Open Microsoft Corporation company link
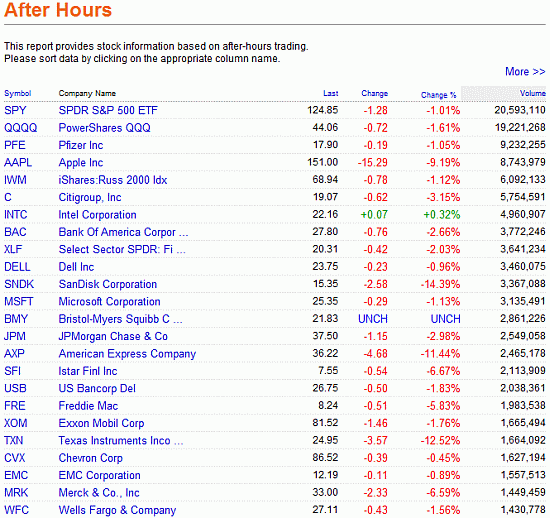Viewport: 550px width, 518px height. point(109,301)
